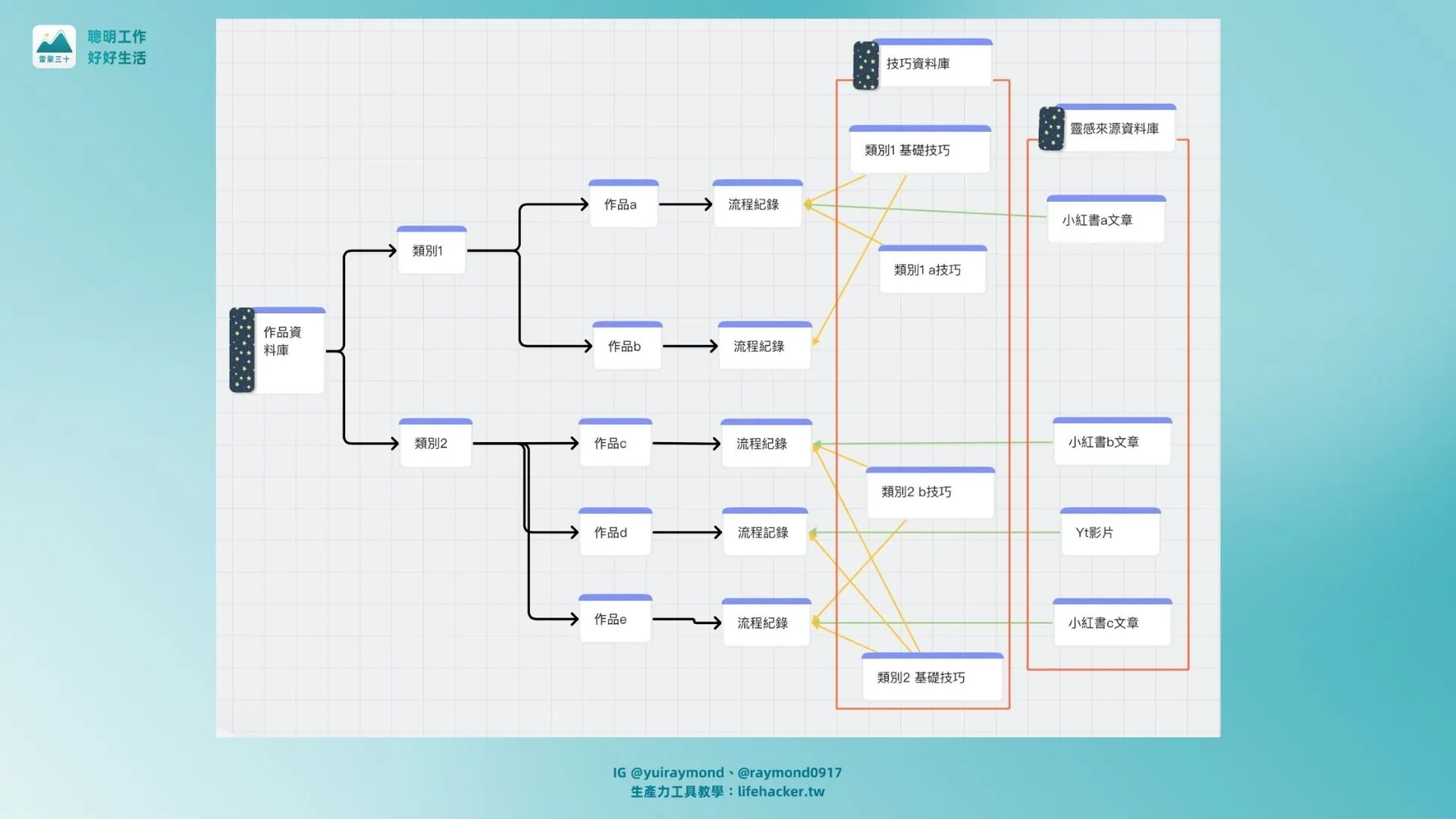Click the 小紅書a文章 card
The image size is (1456, 819).
coord(1106,221)
